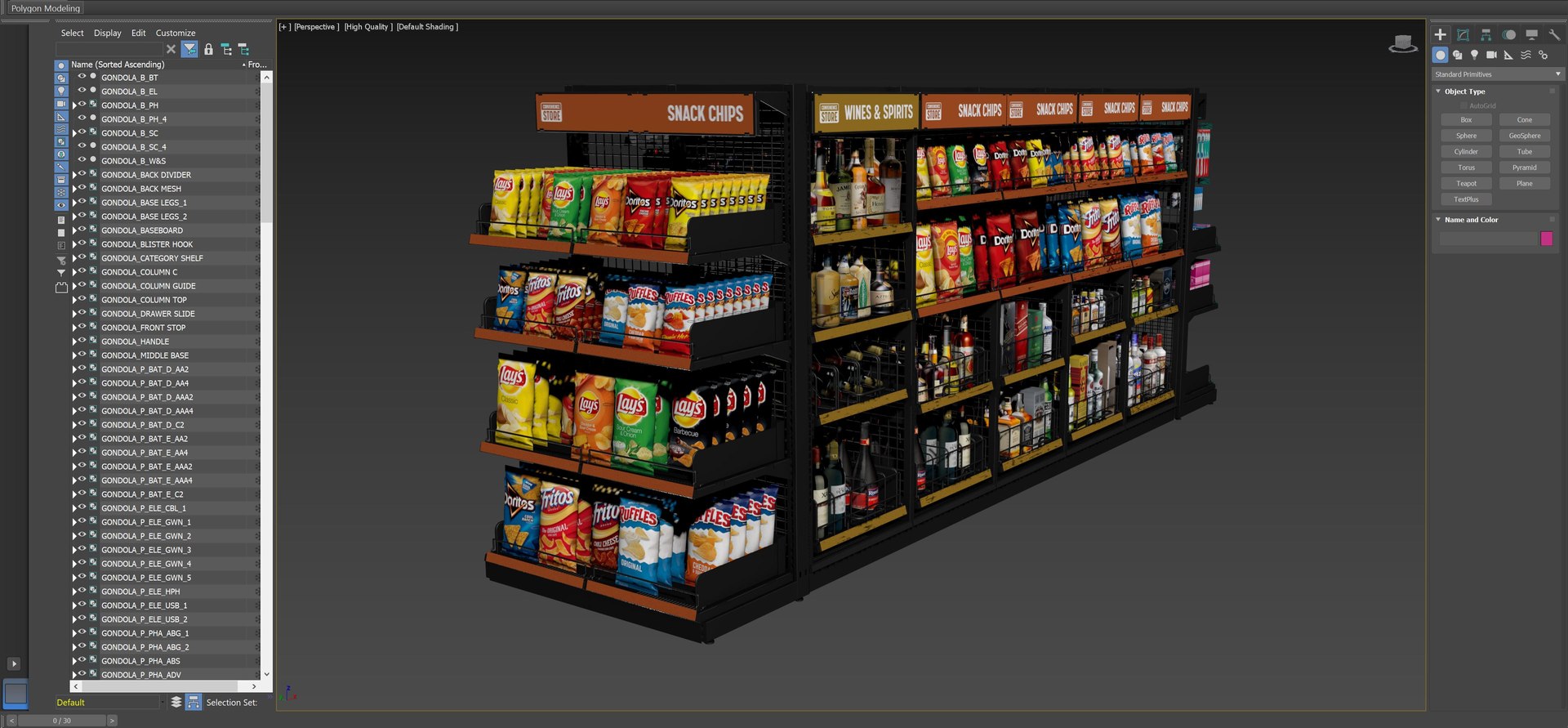Switch to Sort by Layer stacked-layers icon
This screenshot has height=728, width=1568.
pyautogui.click(x=176, y=702)
